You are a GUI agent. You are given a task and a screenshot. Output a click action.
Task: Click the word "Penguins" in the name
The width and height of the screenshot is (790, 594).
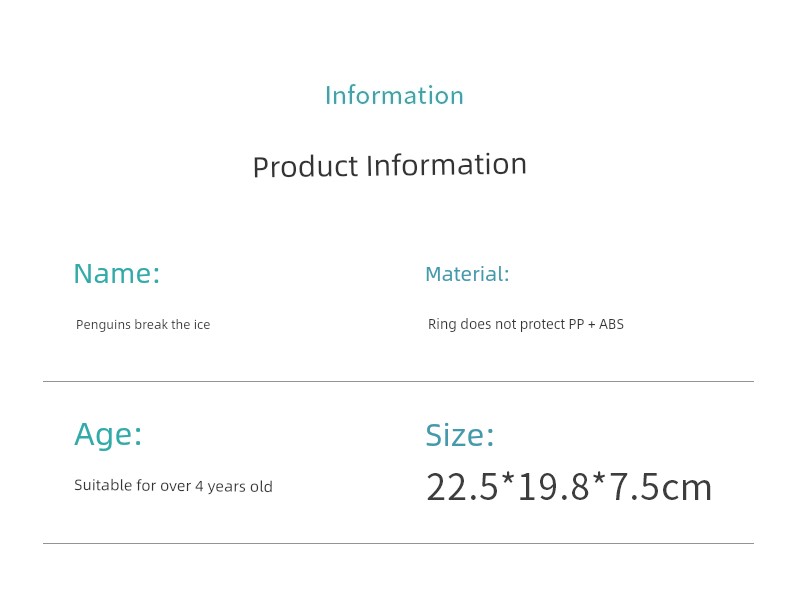(x=102, y=325)
